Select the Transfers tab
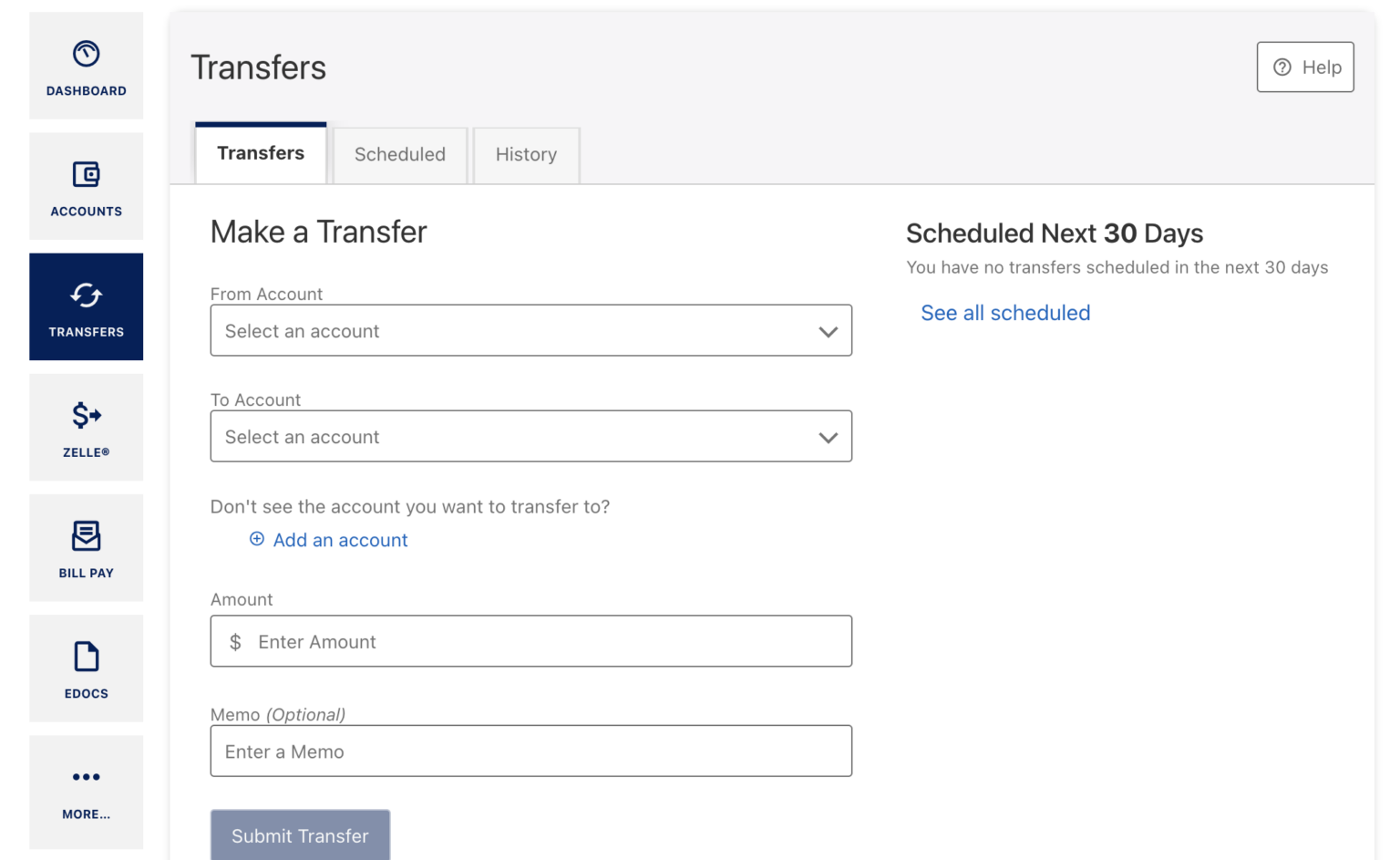 point(261,153)
